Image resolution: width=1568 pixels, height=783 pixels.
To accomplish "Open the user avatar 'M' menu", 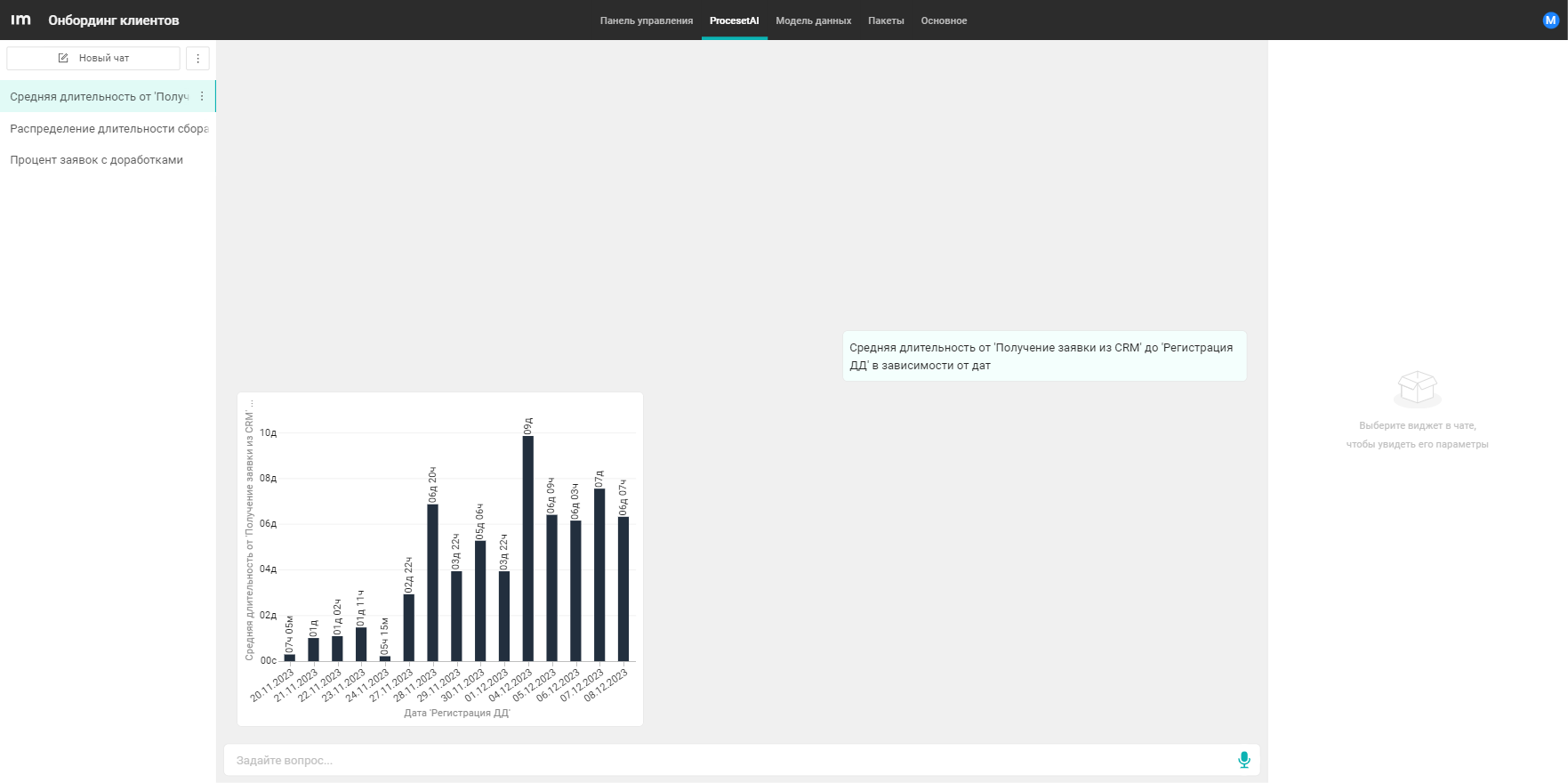I will point(1550,20).
